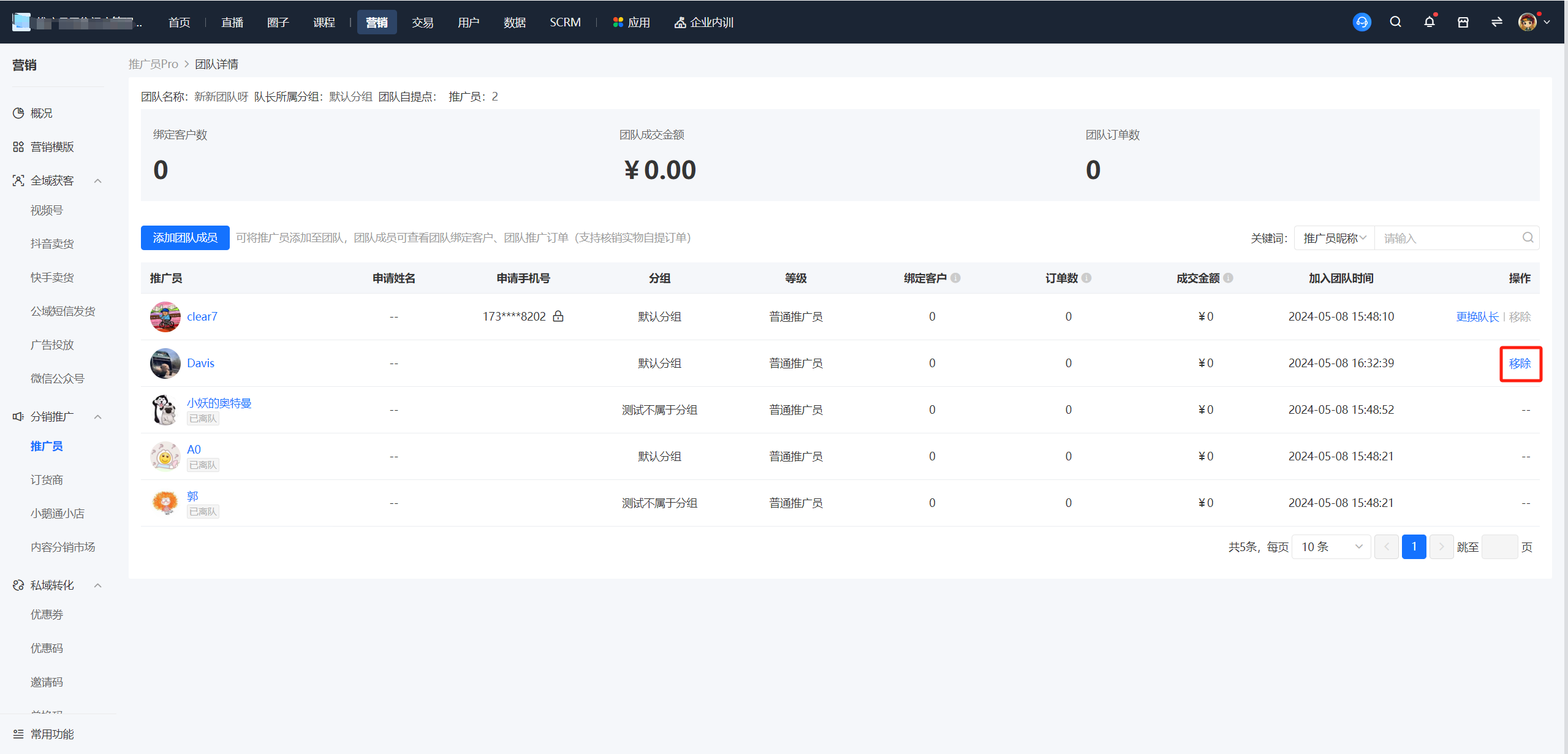
Task: Click info icon next to 订单数 header
Action: tap(1086, 278)
